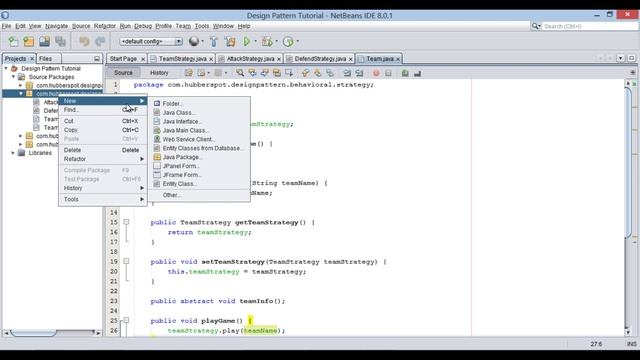Switch to the AttackStrategy.java tab
The image size is (640, 360).
click(x=250, y=59)
